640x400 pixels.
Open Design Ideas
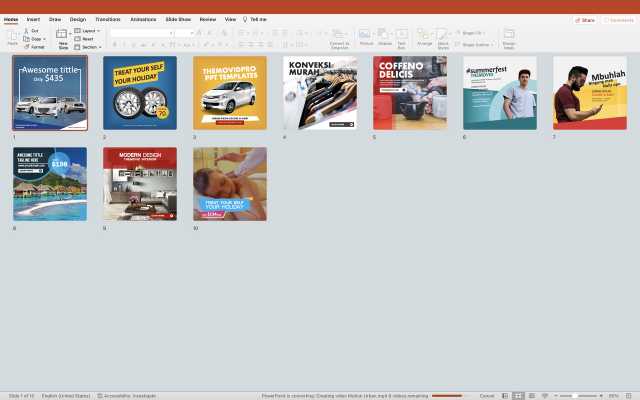[509, 36]
